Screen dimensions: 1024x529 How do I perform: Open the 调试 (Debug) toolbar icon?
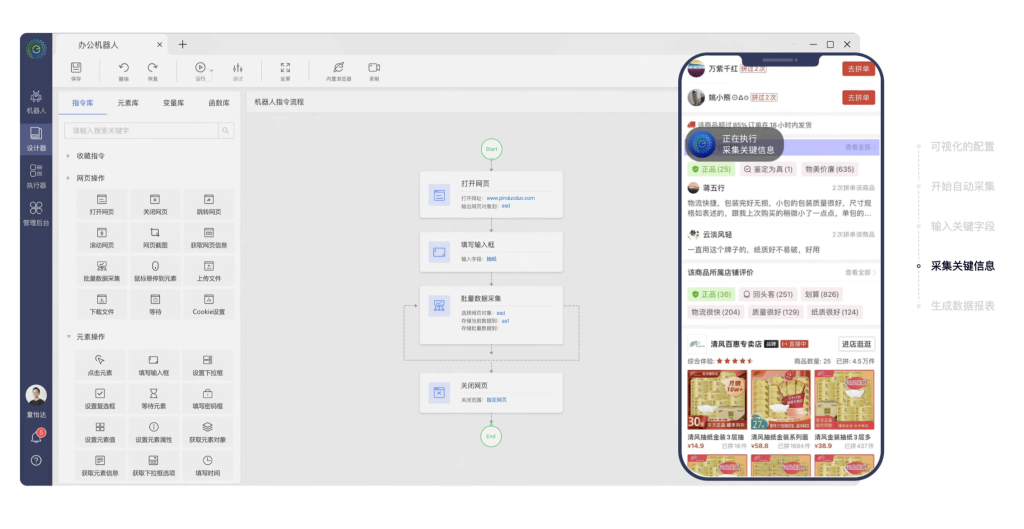click(238, 68)
